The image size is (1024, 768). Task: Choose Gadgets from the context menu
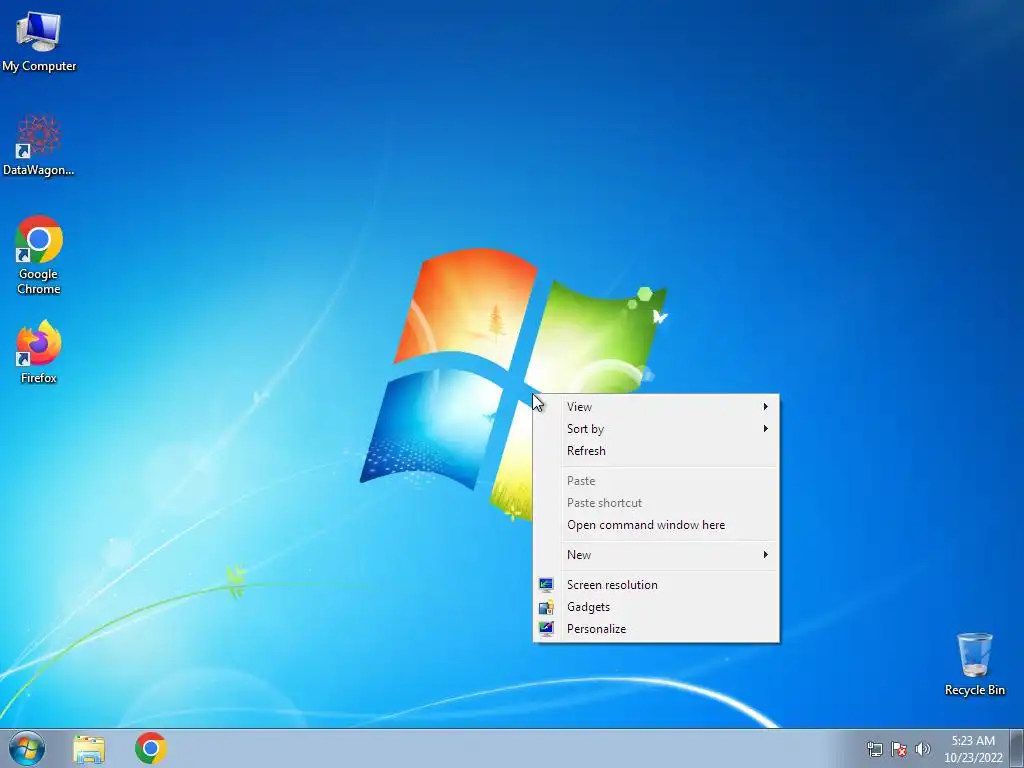point(656,607)
